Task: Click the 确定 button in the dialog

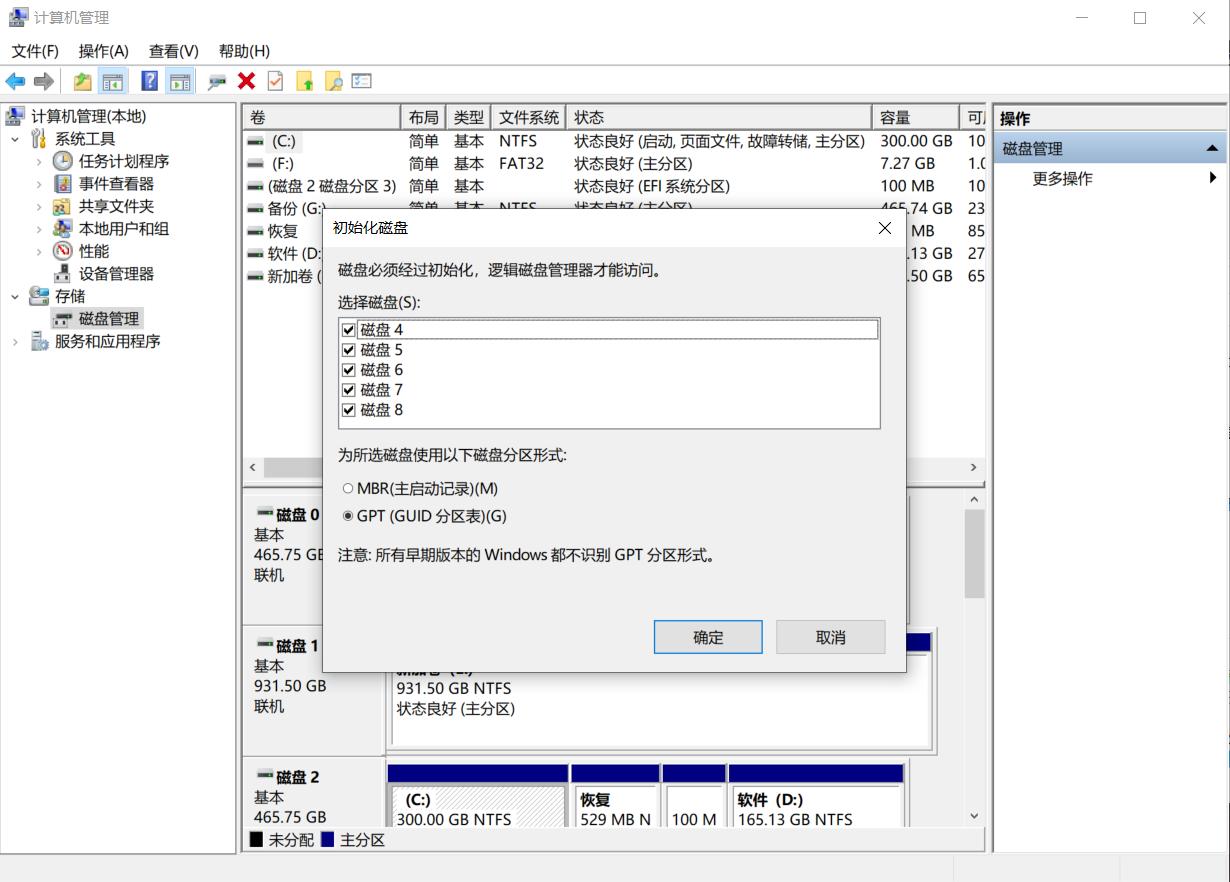Action: (x=707, y=637)
